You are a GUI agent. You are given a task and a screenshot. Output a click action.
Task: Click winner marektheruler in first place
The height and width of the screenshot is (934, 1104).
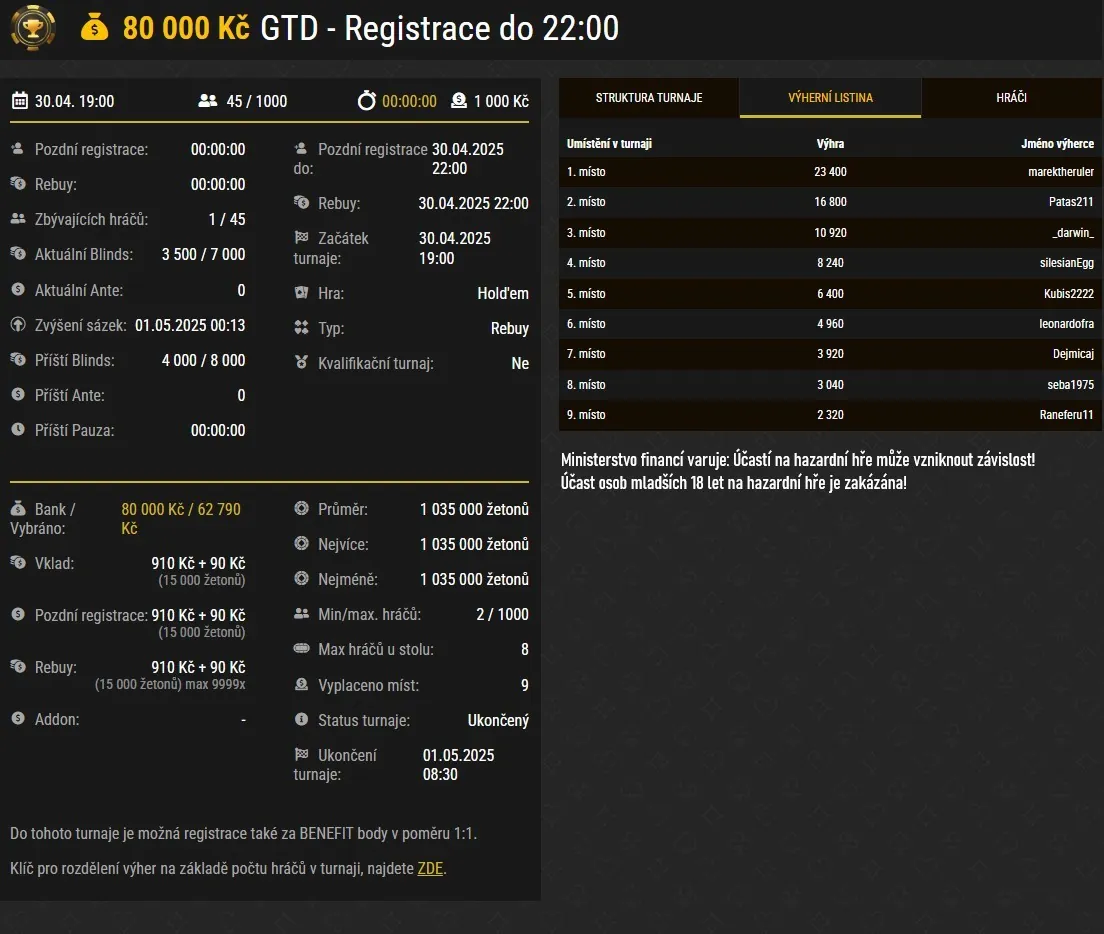1037,172
